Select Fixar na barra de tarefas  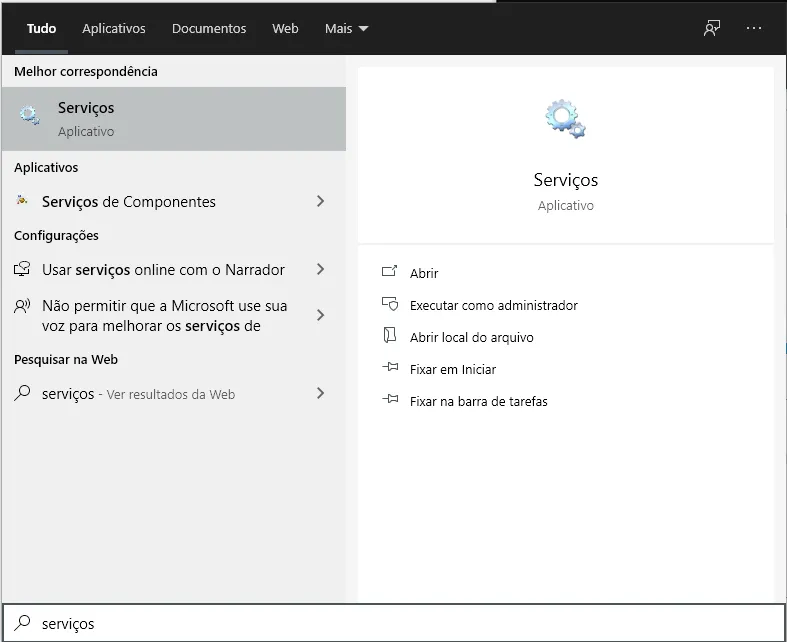coord(478,401)
